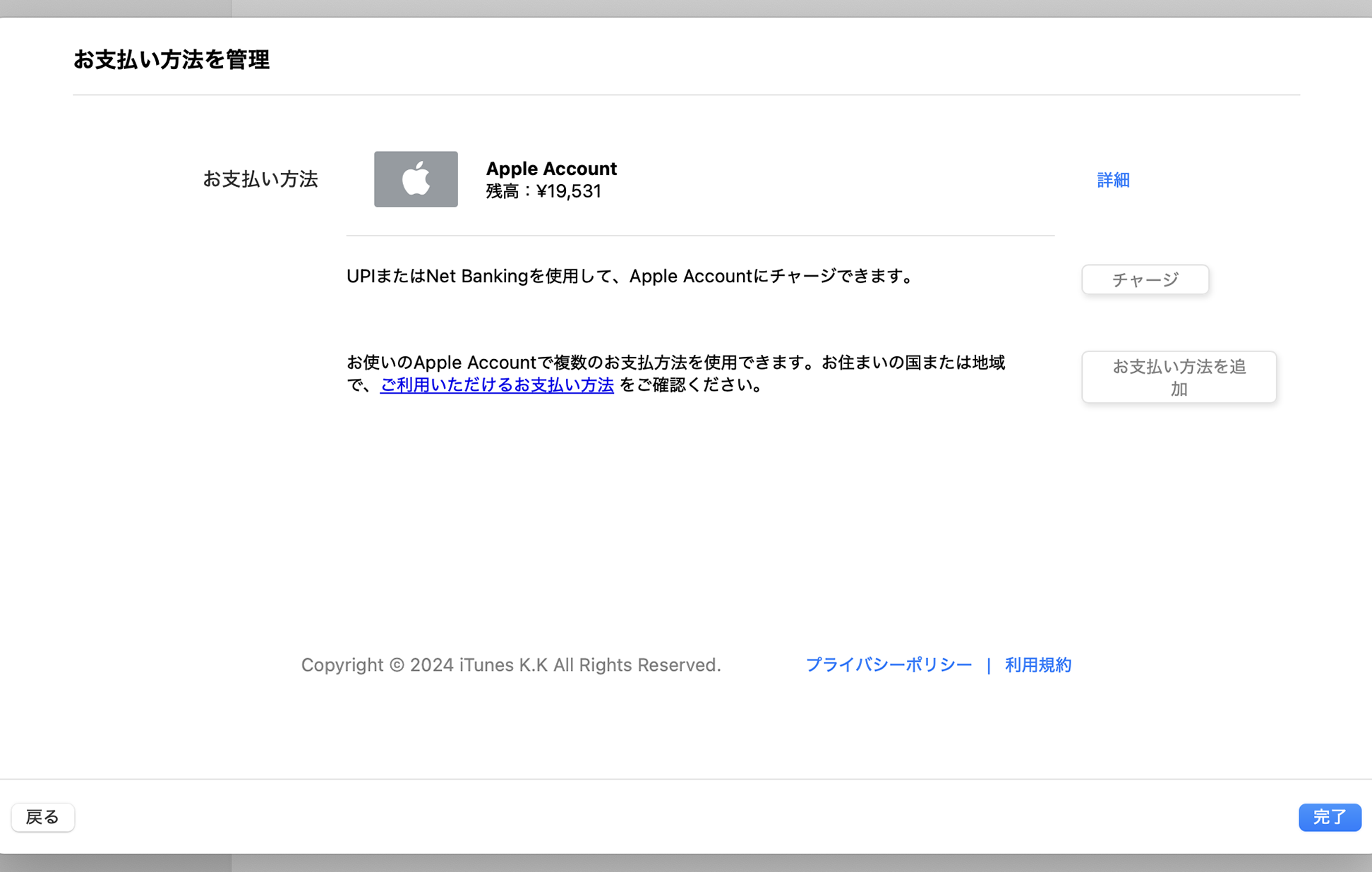Viewport: 1372px width, 872px height.
Task: Click the UPIまたはNet Banking description text
Action: pyautogui.click(x=632, y=276)
